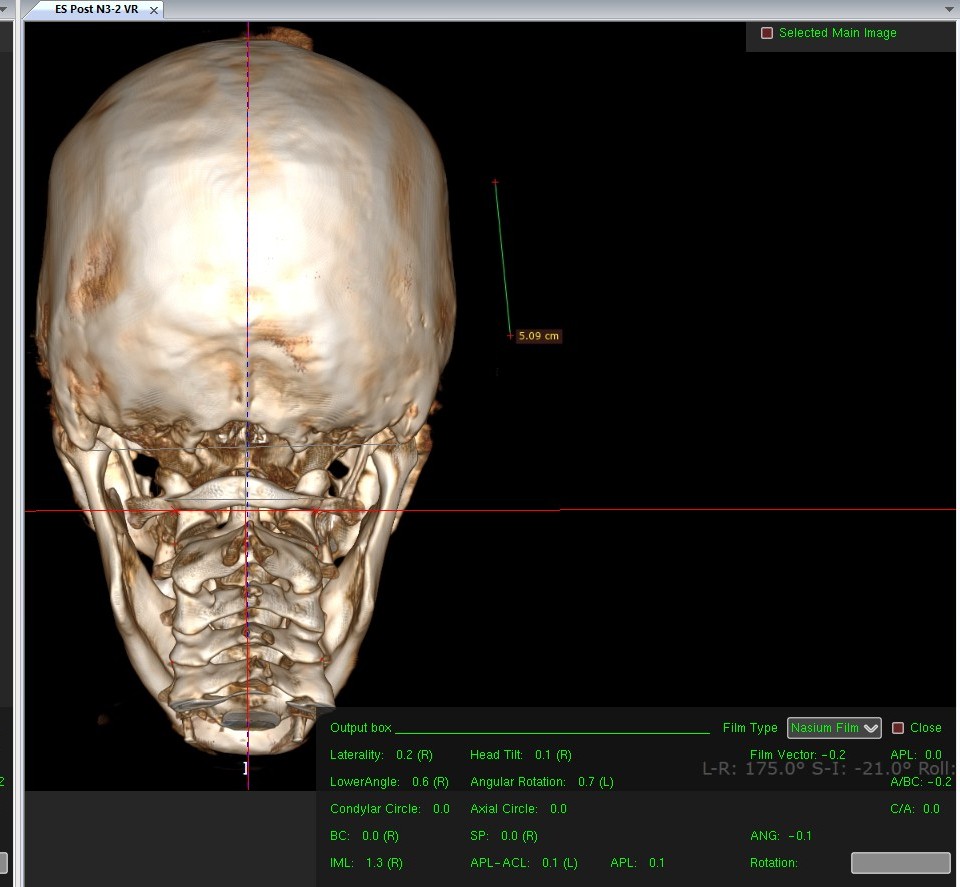Click the Laterality value 0.2 (R)

tap(414, 755)
